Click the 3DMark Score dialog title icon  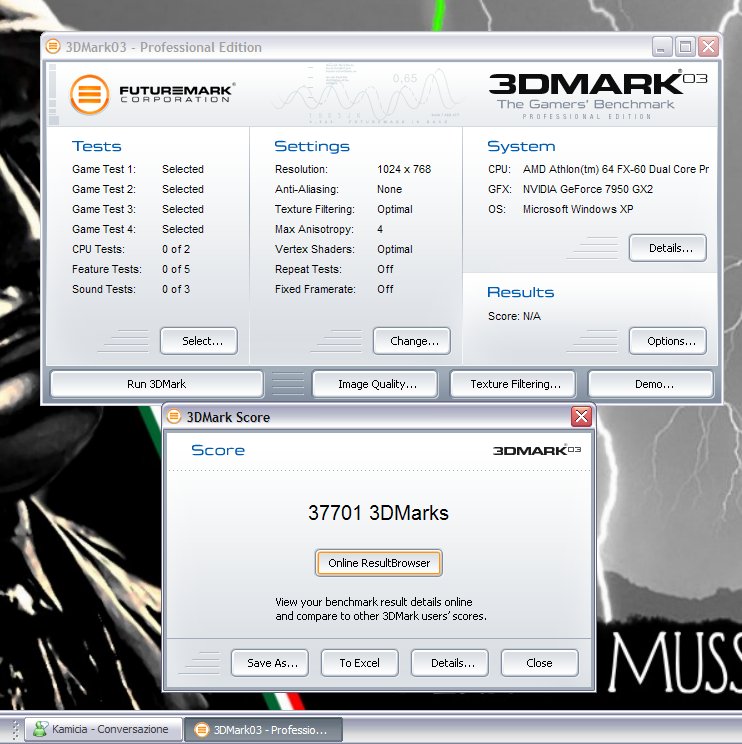[x=176, y=417]
